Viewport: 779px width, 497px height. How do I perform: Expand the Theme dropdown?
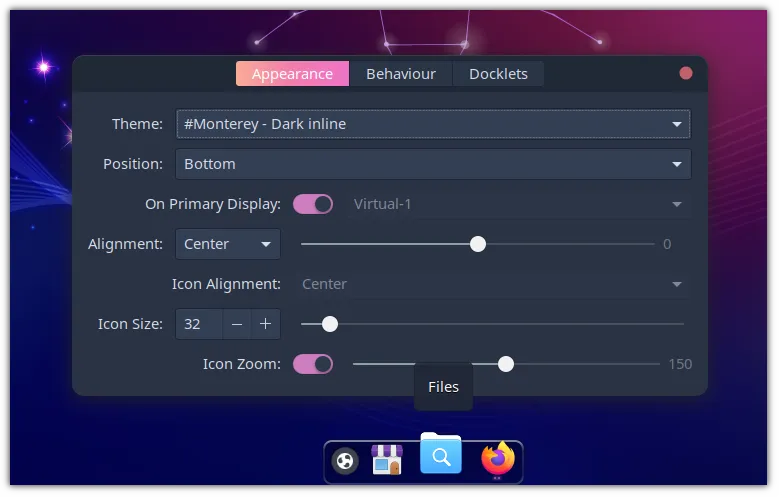point(432,124)
